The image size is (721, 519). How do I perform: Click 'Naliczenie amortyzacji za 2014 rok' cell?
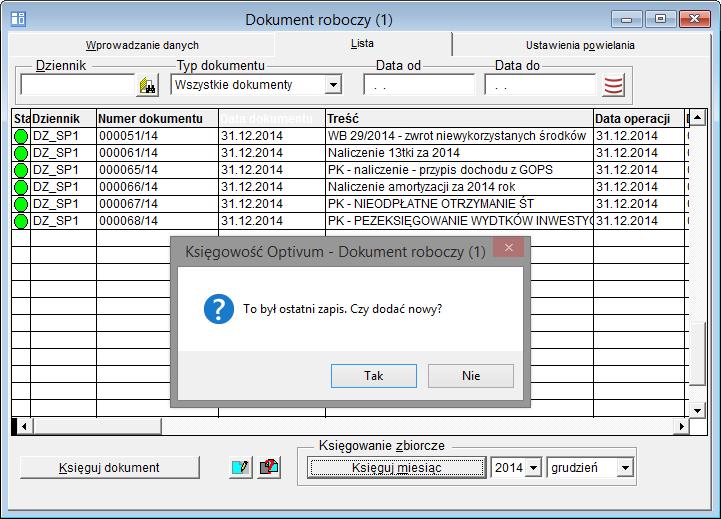(x=459, y=187)
